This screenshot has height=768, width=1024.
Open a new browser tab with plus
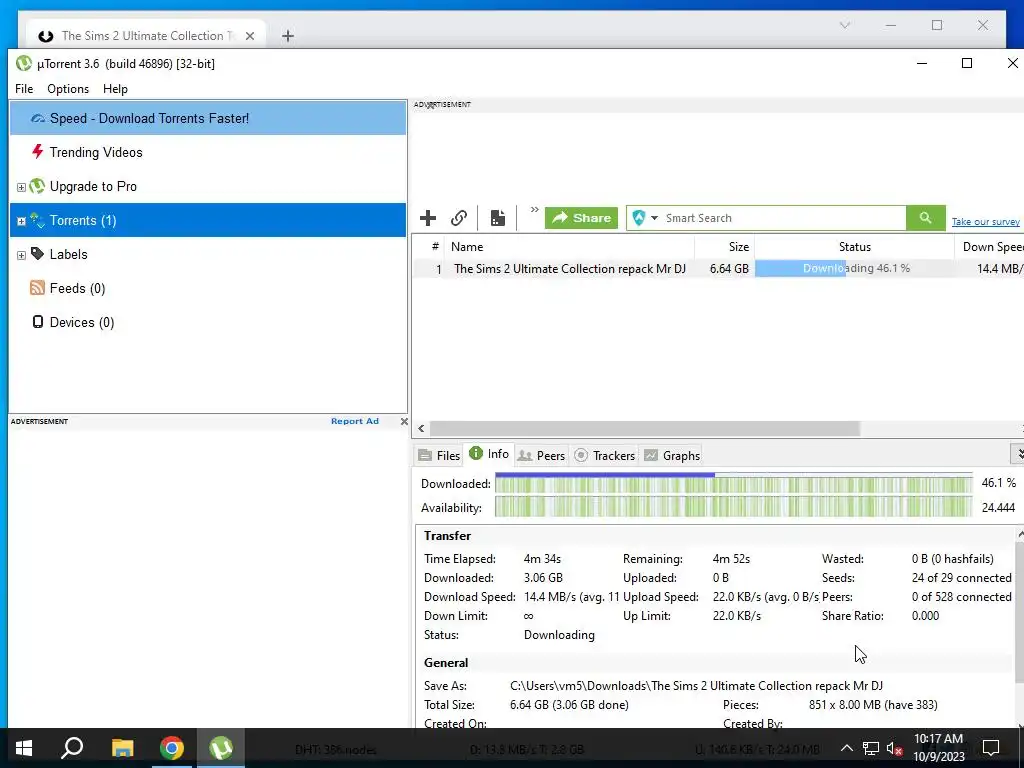pyautogui.click(x=288, y=36)
